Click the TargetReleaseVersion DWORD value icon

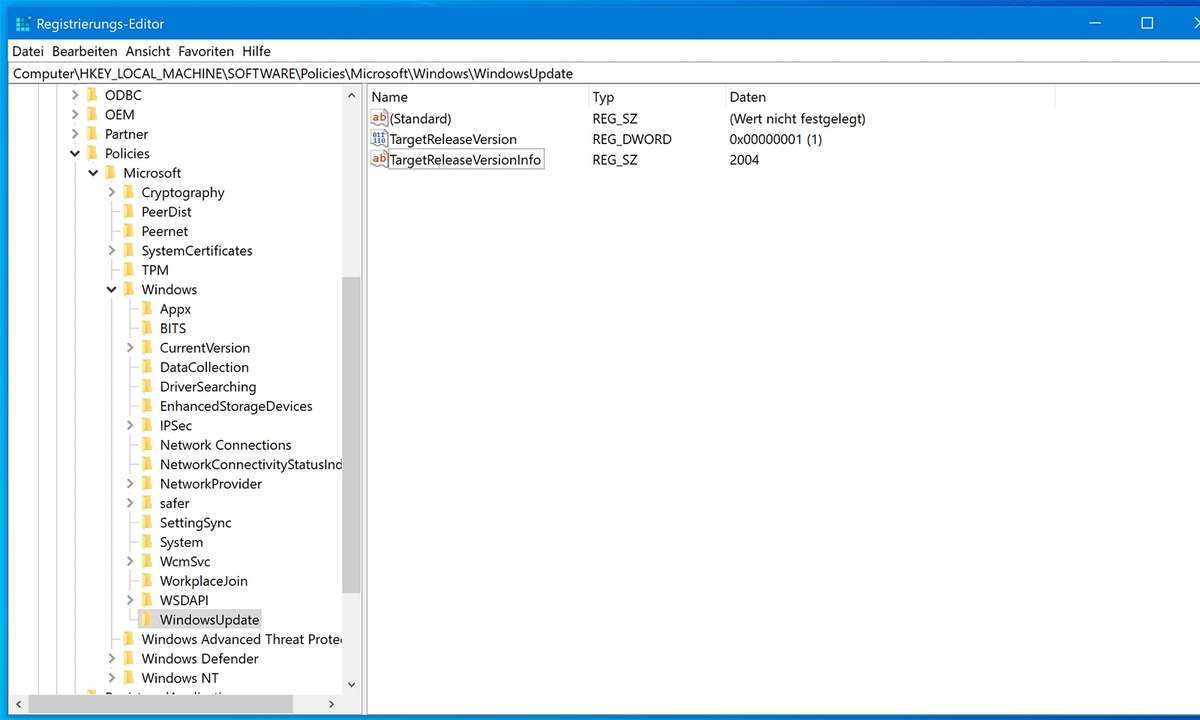point(379,139)
